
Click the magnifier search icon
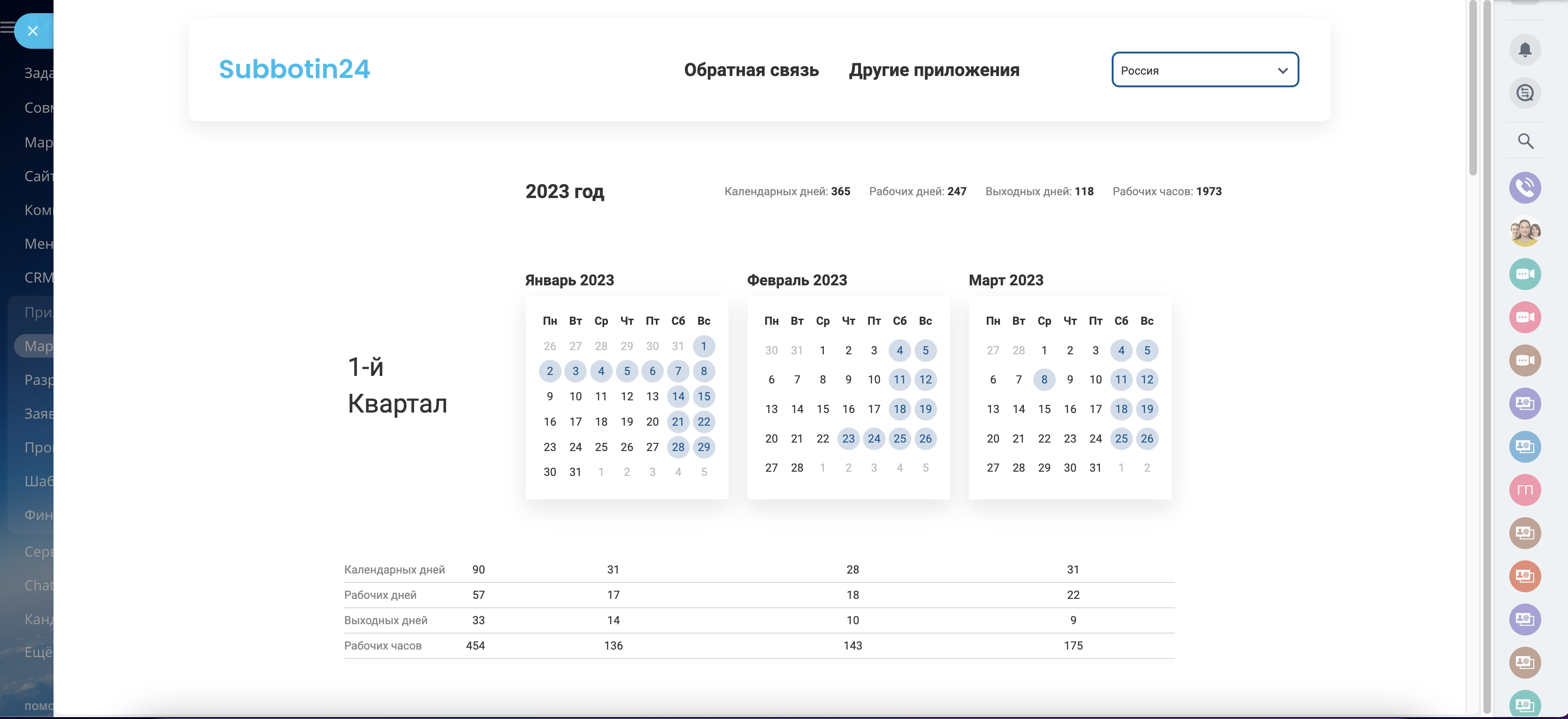pos(1525,141)
